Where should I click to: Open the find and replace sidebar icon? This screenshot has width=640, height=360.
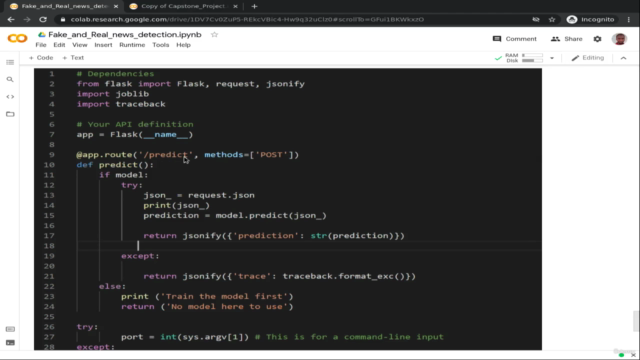[x=10, y=80]
